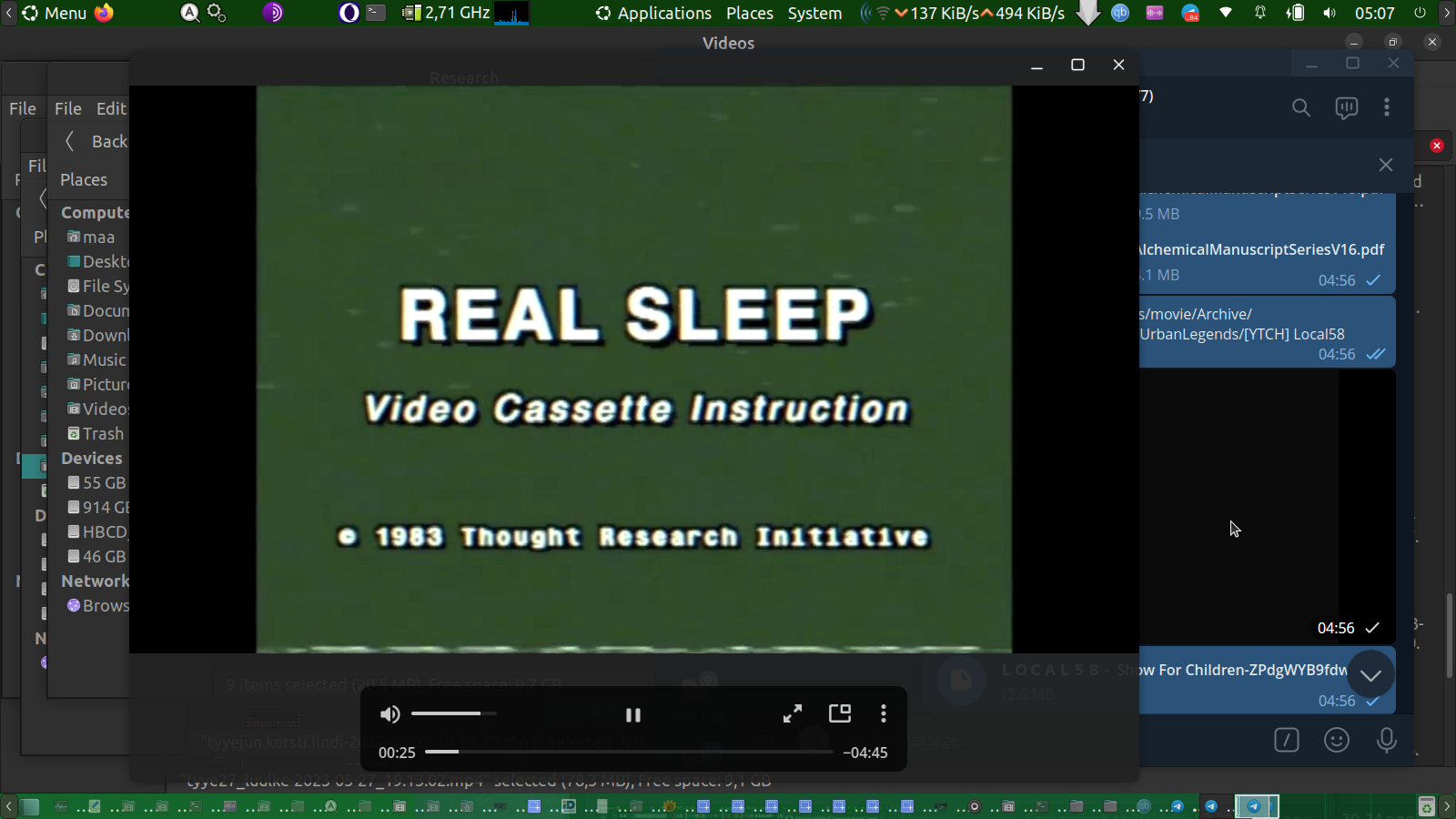Image resolution: width=1456 pixels, height=819 pixels.
Task: Open the Places menu in top panel
Action: pos(750,13)
